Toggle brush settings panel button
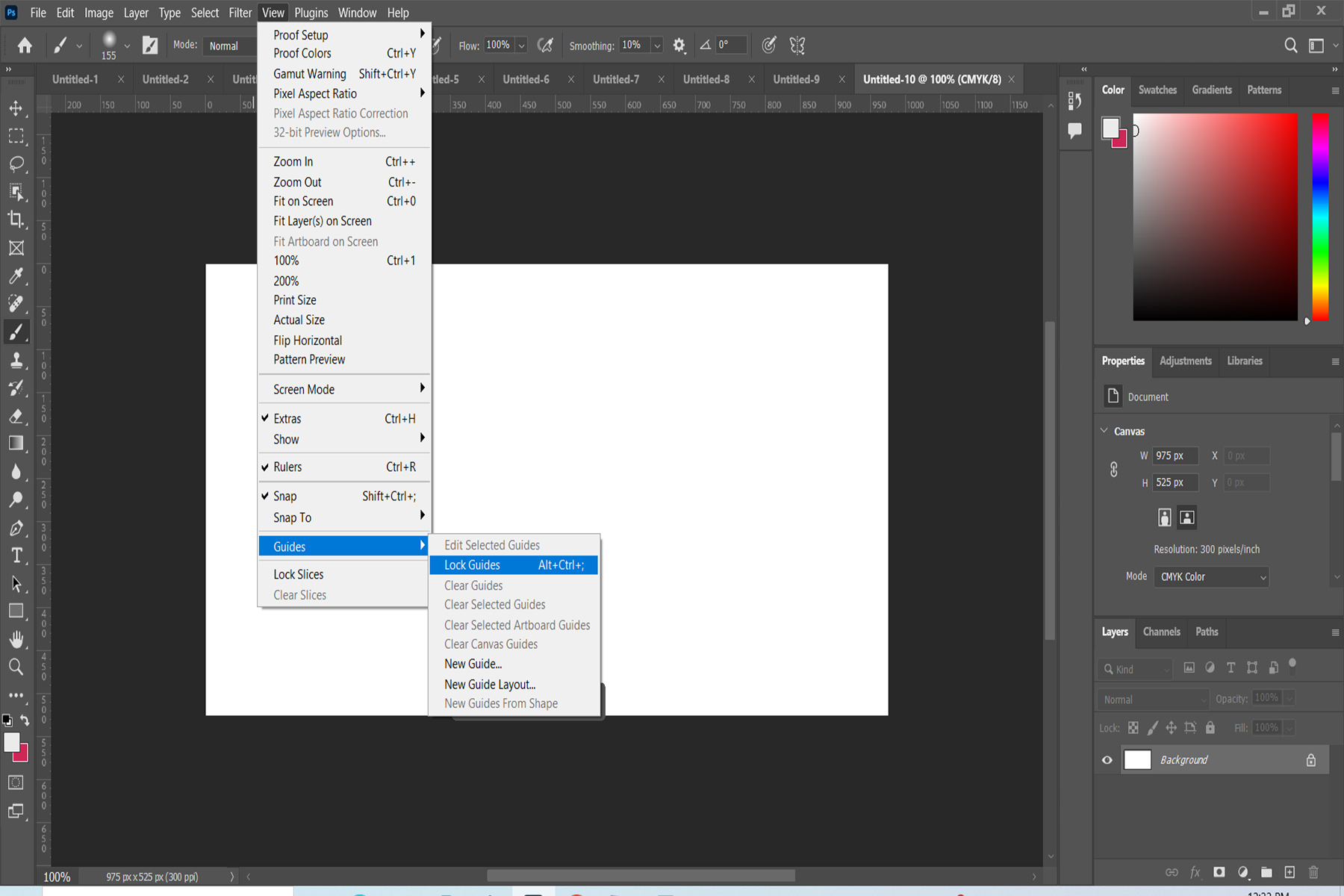Screen dimensions: 1344x896 (150, 46)
